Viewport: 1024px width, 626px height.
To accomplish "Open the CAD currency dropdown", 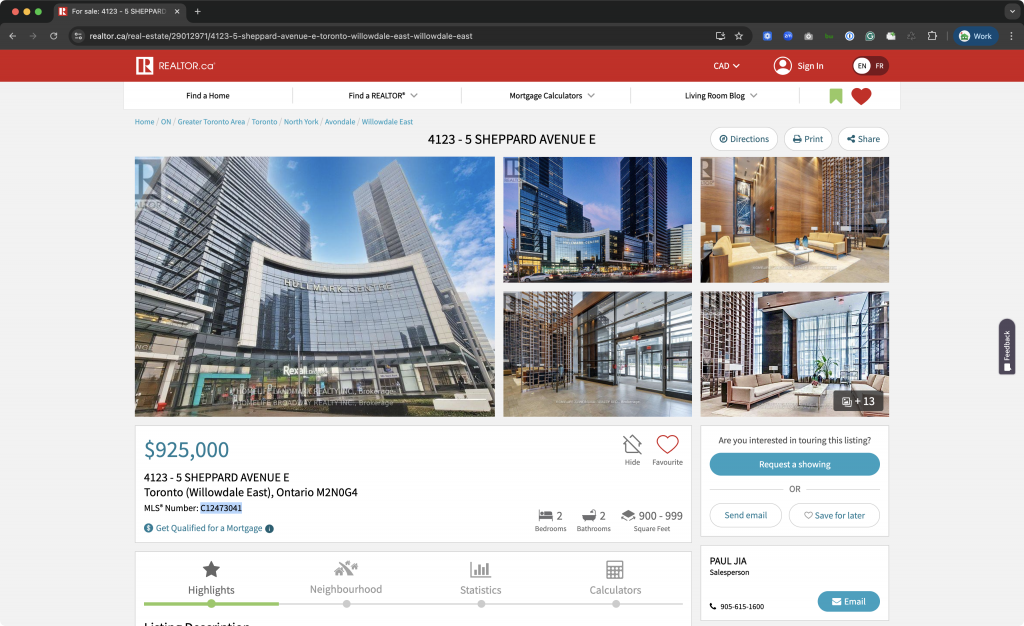I will coord(726,66).
